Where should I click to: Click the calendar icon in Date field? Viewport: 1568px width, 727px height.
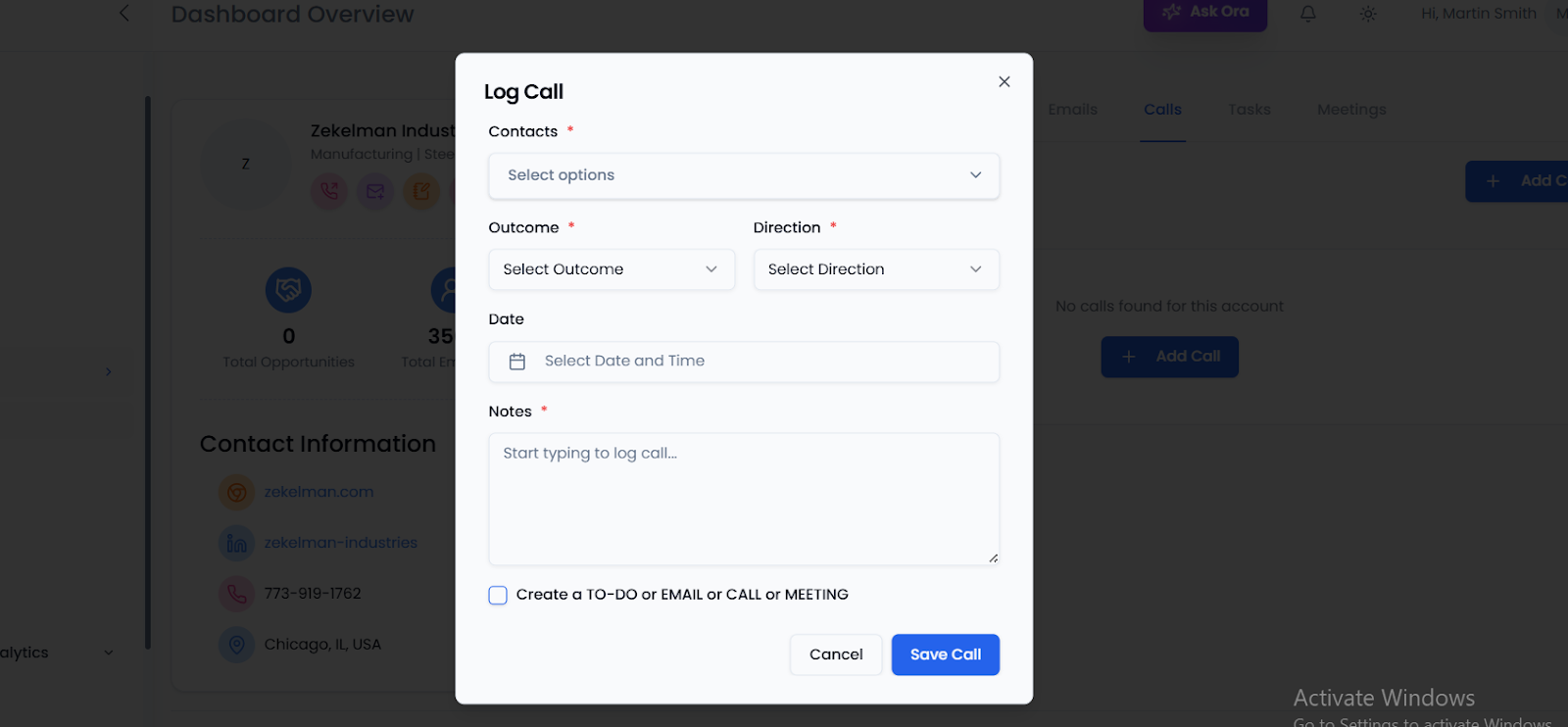point(517,362)
